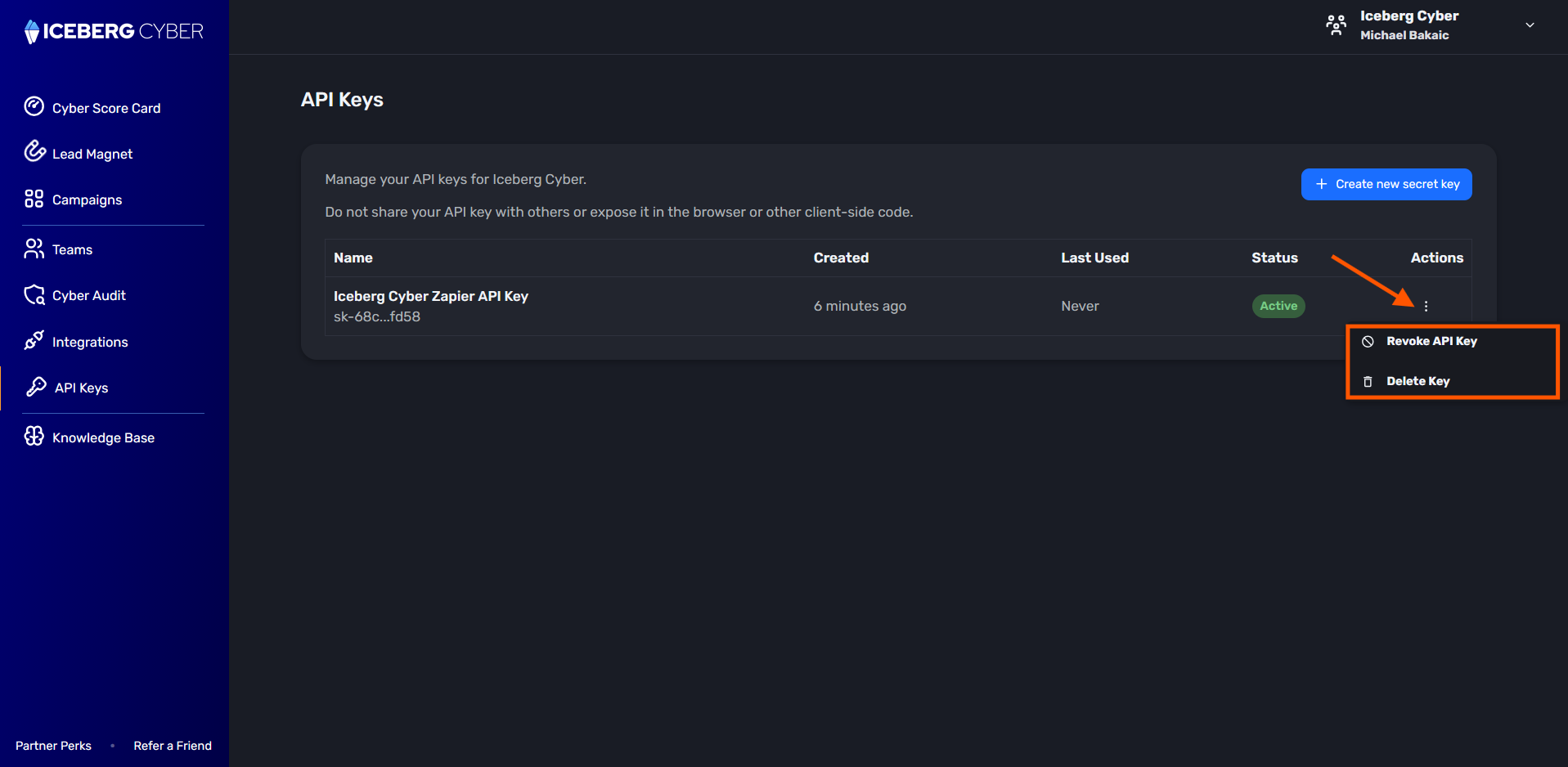Open the Partner Perks link
This screenshot has height=767, width=1568.
pyautogui.click(x=53, y=746)
